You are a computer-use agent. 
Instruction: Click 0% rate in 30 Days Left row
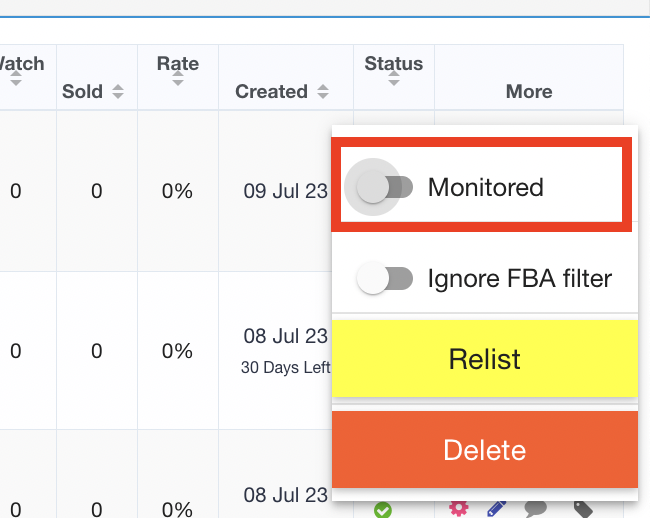[x=177, y=351]
